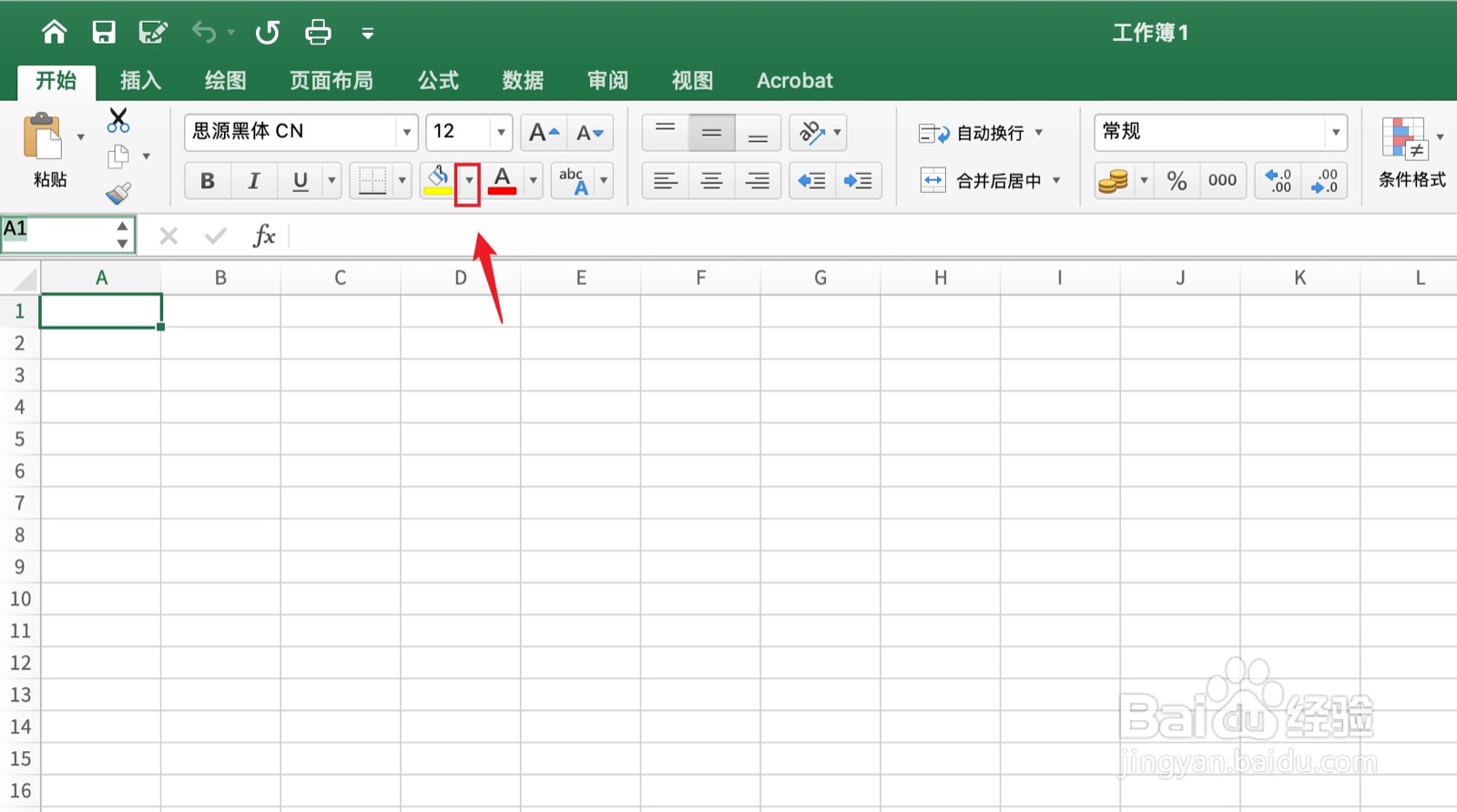The width and height of the screenshot is (1457, 812).
Task: Increase font size with A up icon
Action: pyautogui.click(x=544, y=133)
